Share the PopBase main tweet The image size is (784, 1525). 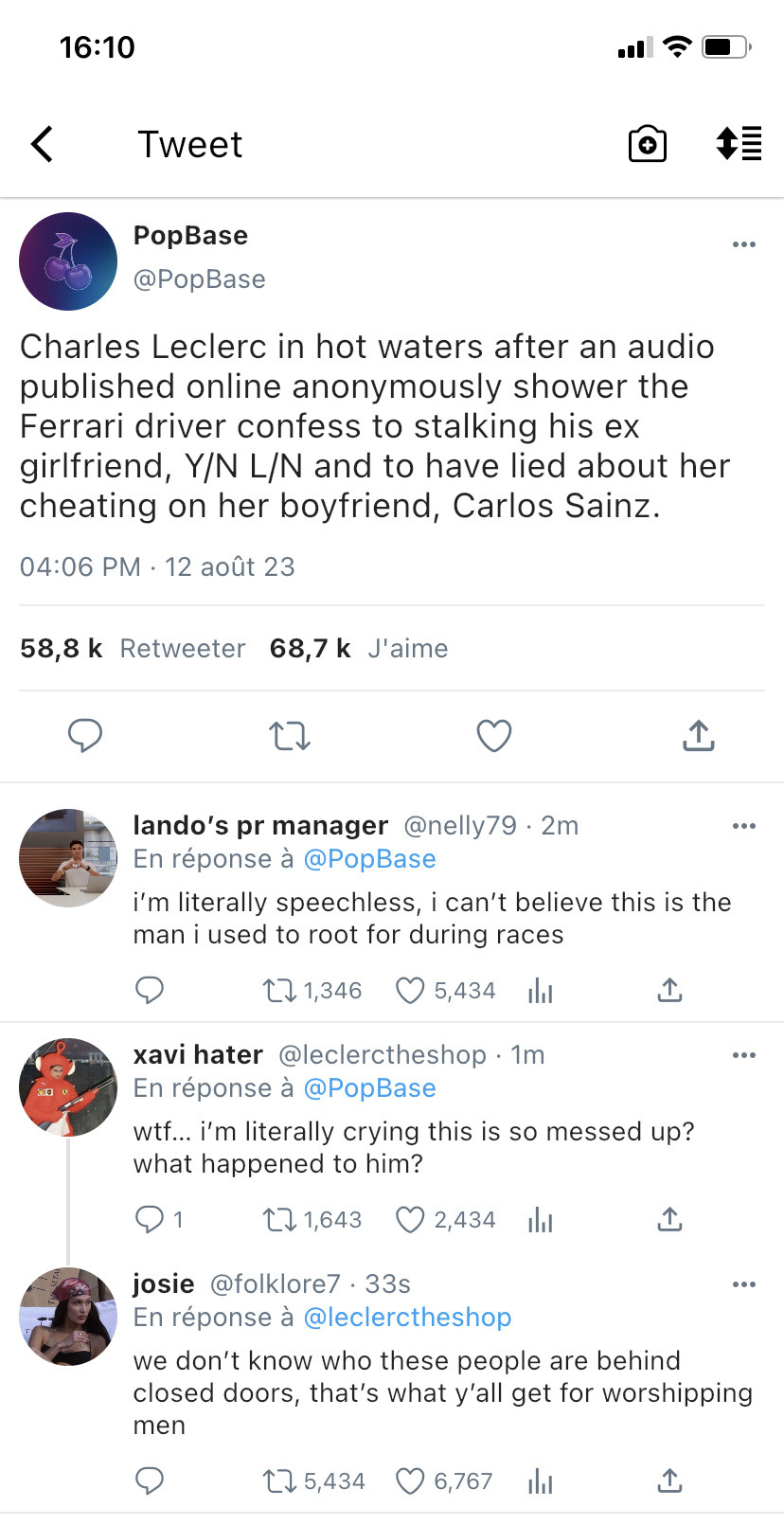[698, 735]
